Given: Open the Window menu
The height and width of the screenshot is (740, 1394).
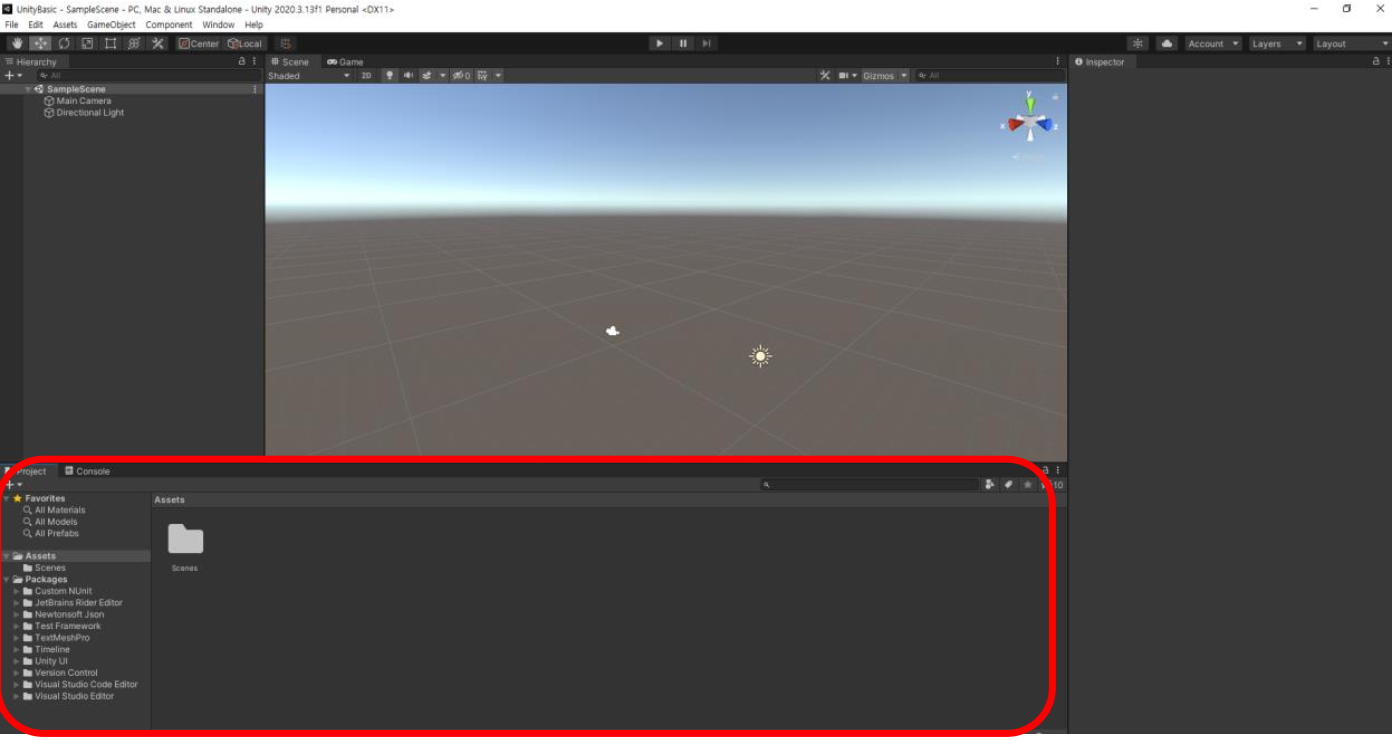Looking at the screenshot, I should coord(218,25).
